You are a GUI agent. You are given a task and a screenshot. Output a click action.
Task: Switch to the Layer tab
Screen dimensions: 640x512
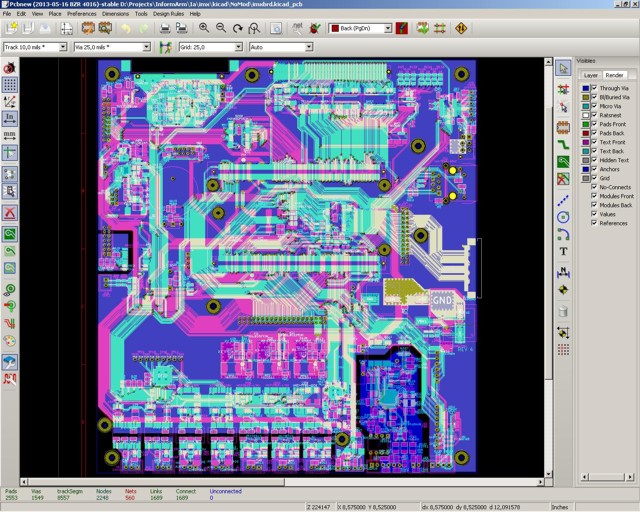click(590, 75)
